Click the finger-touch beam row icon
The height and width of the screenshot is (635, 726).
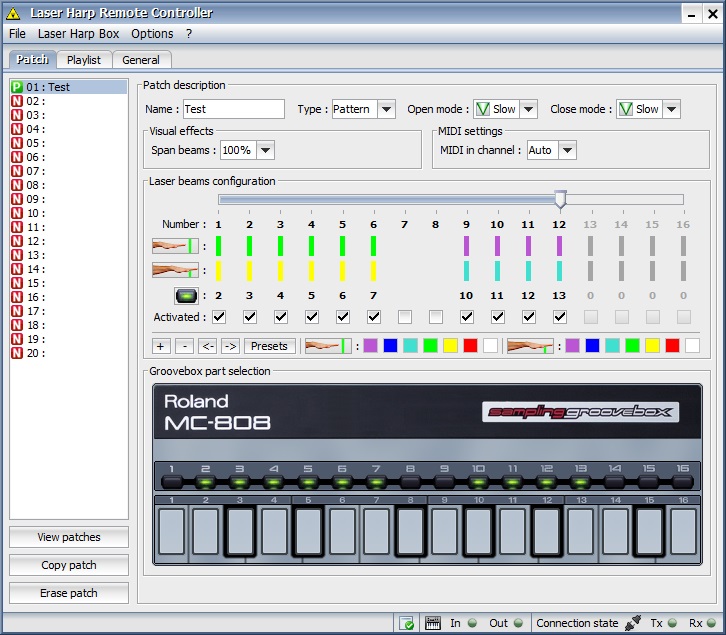click(x=175, y=270)
